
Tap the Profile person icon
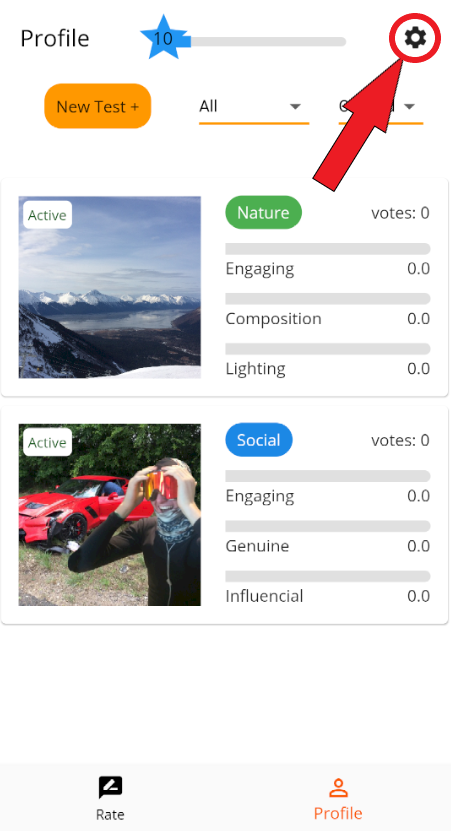tap(338, 788)
